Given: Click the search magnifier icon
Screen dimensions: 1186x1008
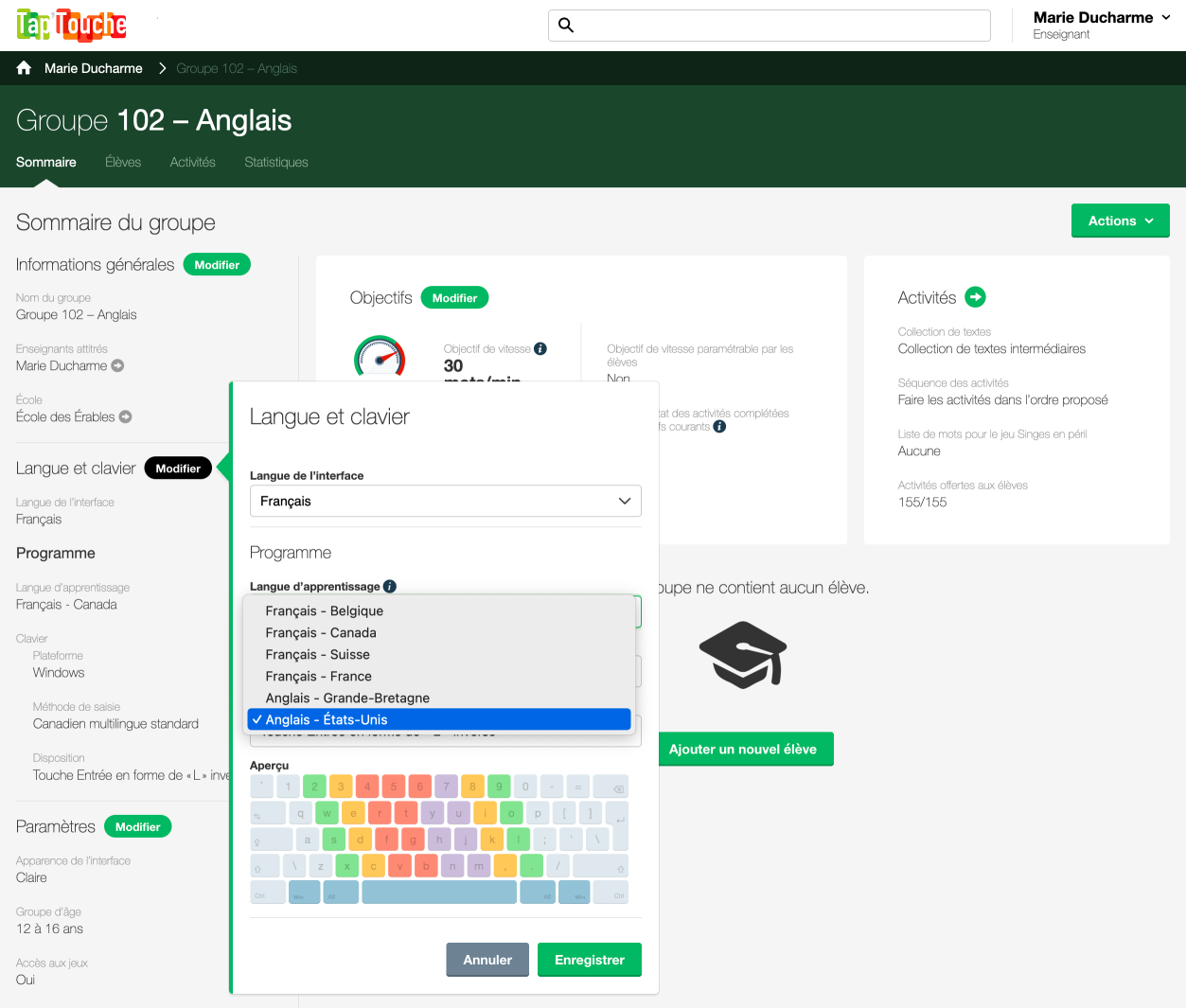Looking at the screenshot, I should 566,26.
